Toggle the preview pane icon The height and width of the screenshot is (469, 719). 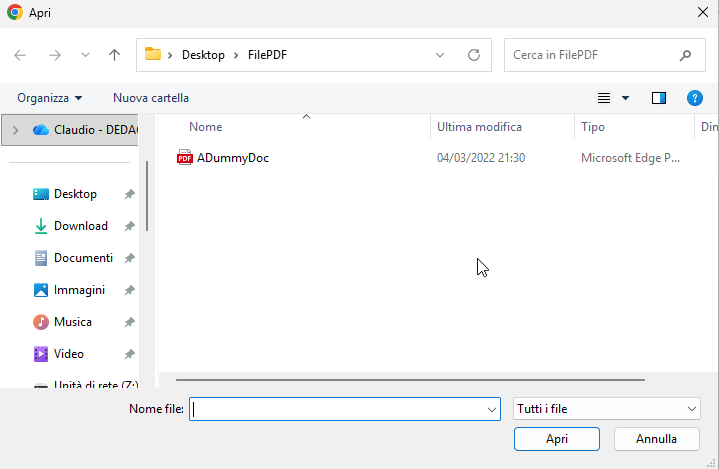(x=659, y=98)
